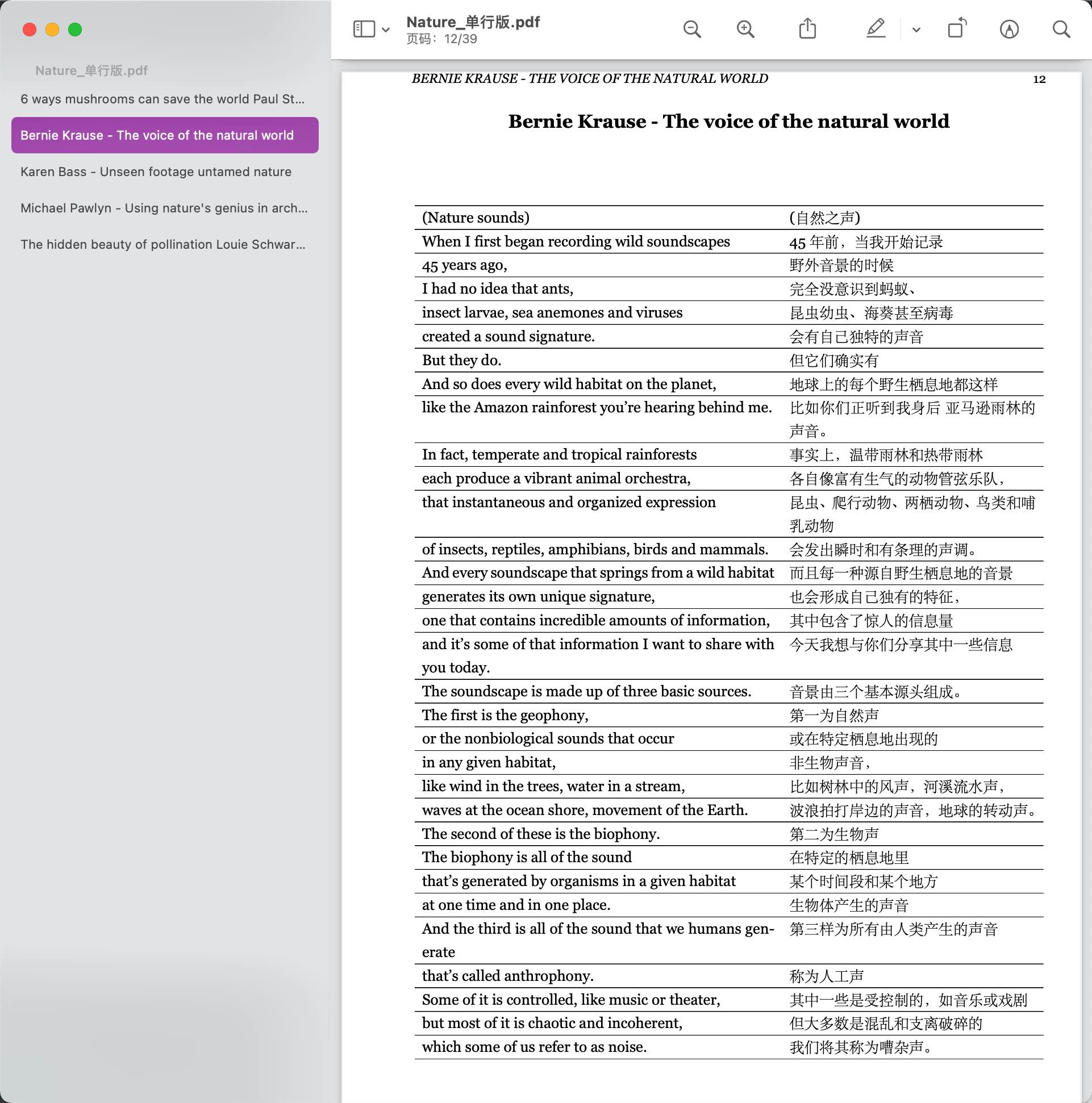Jump to 'Michael Pawlyn - Using nature's genius' entry

pyautogui.click(x=164, y=208)
